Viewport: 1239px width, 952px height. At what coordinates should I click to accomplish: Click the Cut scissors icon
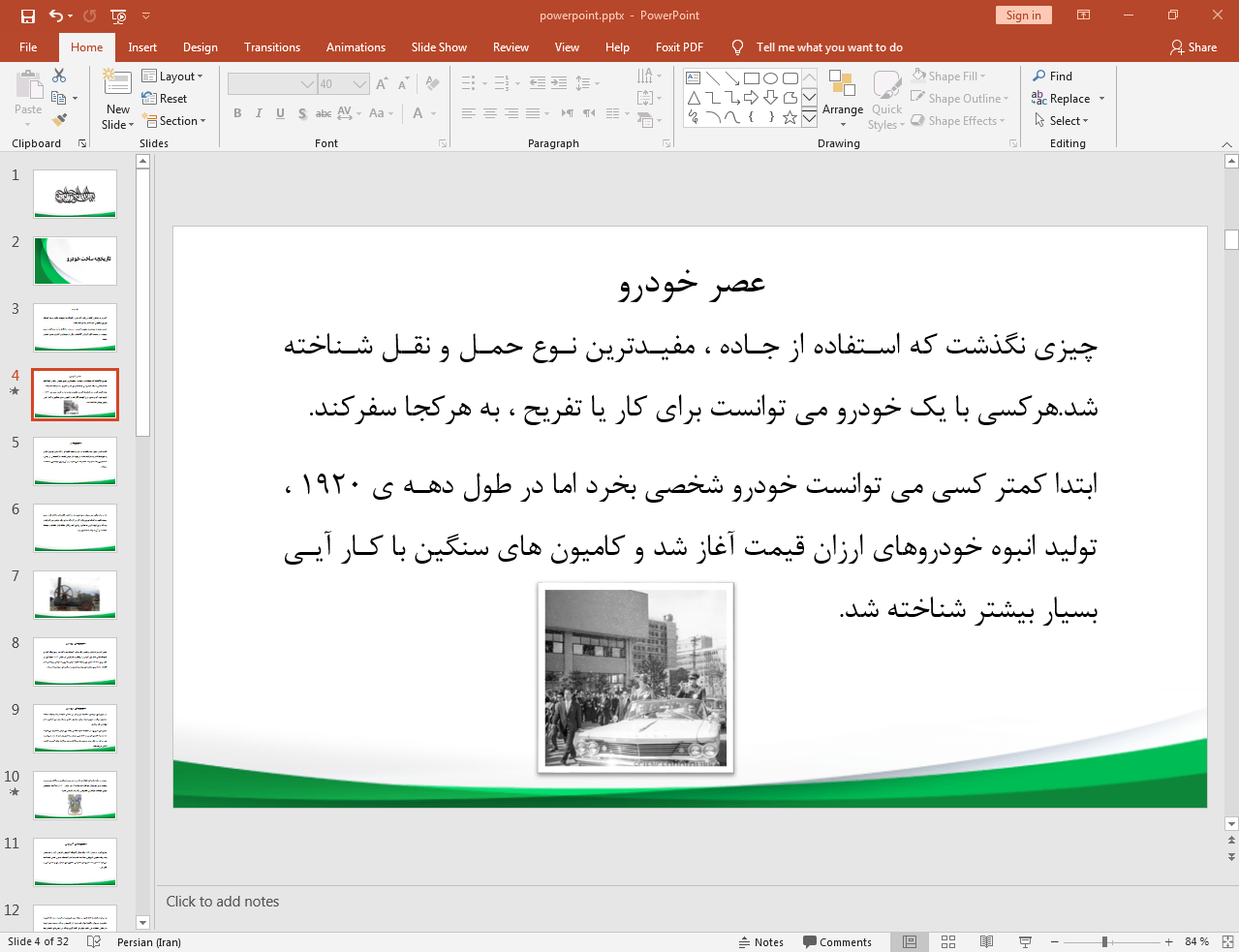pyautogui.click(x=59, y=76)
